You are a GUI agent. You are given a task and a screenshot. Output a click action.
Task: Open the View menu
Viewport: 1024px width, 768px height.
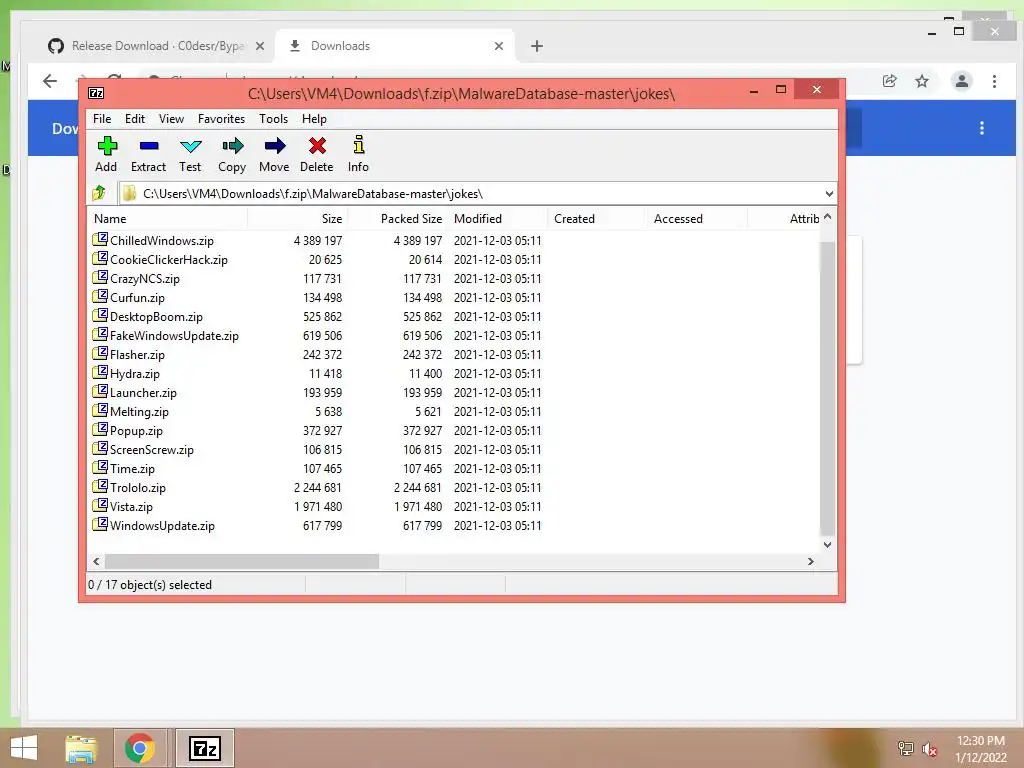[171, 119]
